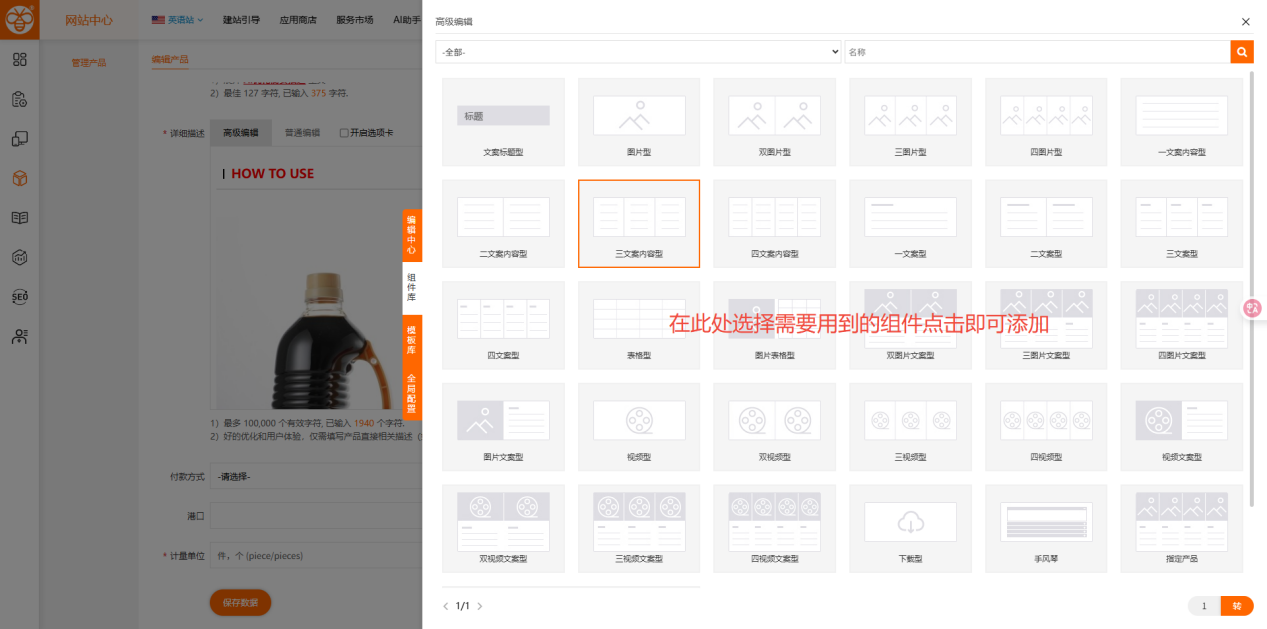Select the 文案标题型 component
The height and width of the screenshot is (629, 1267).
[x=503, y=122]
